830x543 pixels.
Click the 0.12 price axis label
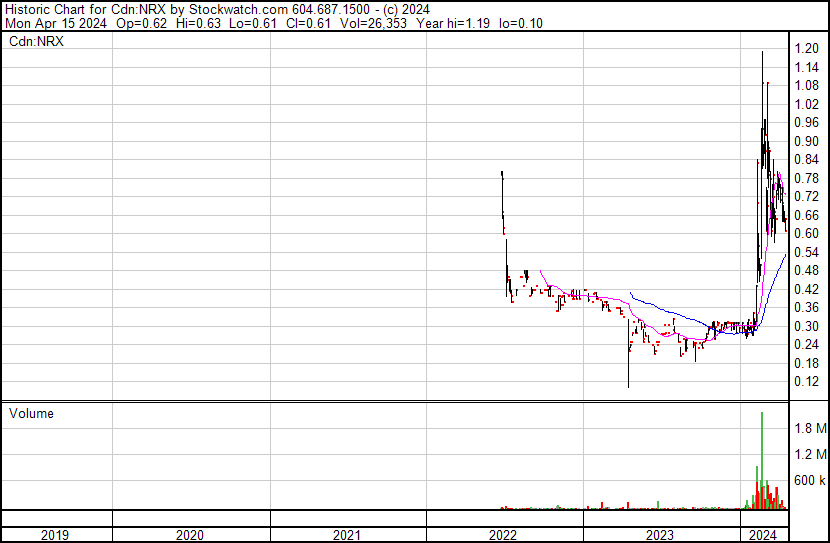tap(806, 382)
